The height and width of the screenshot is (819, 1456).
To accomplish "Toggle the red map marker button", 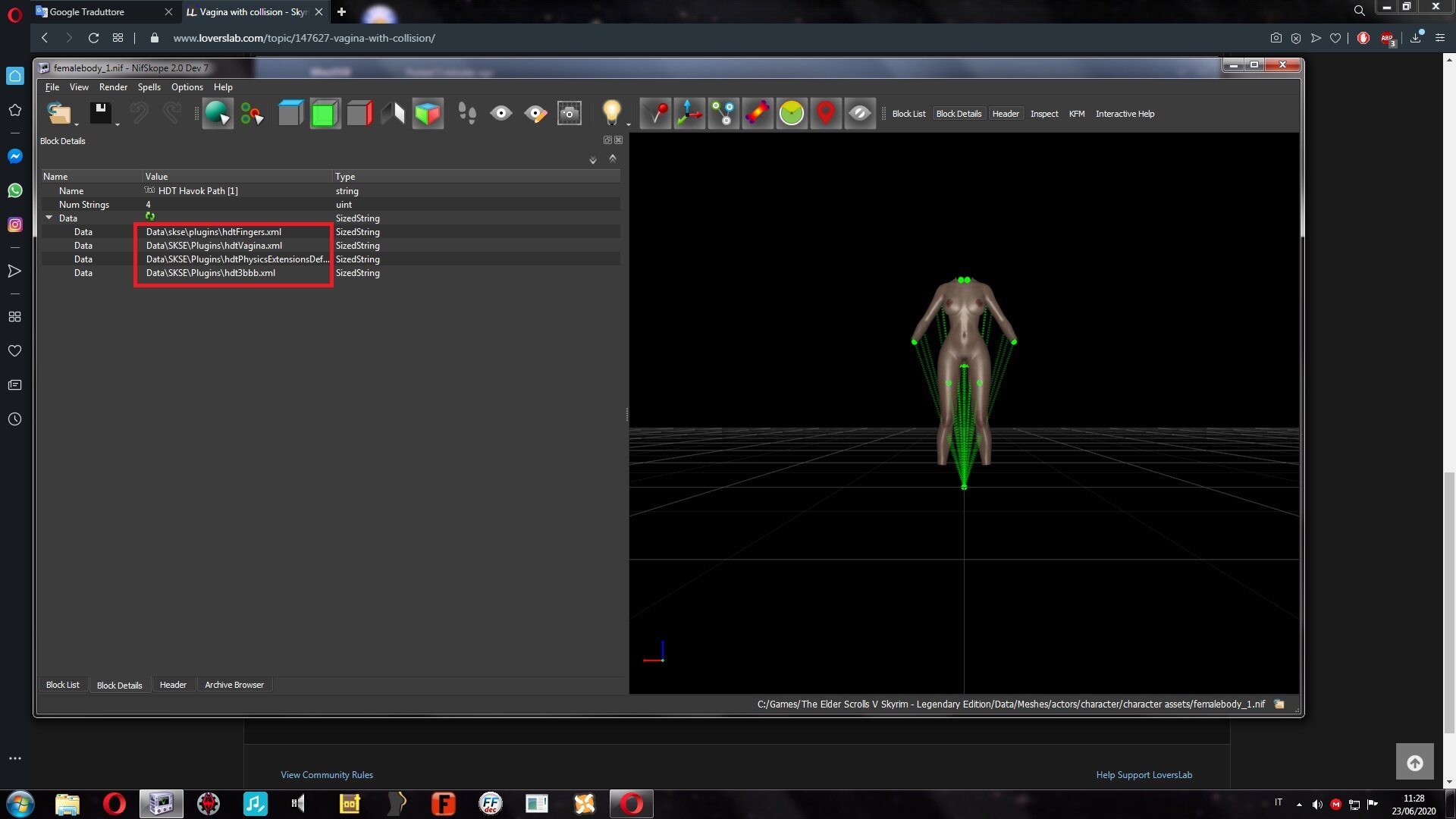I will click(x=826, y=114).
